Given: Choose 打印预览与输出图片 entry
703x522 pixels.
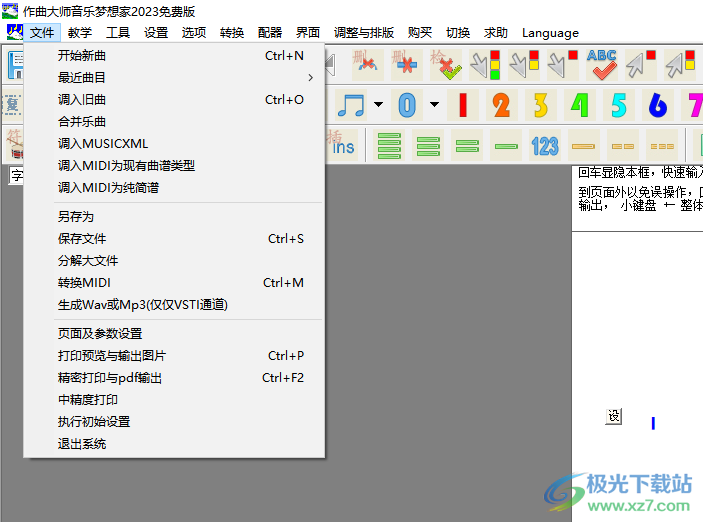Looking at the screenshot, I should (x=174, y=356).
